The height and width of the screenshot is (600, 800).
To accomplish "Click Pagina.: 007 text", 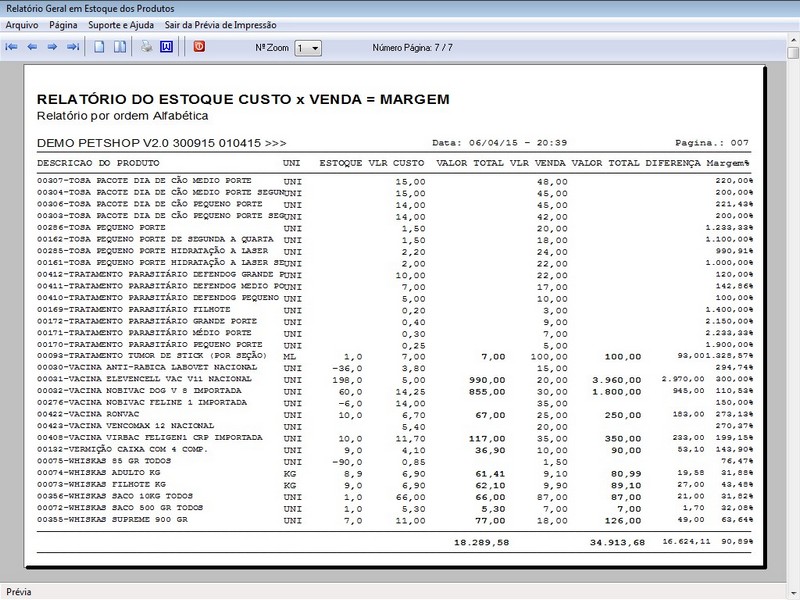I will 712,143.
